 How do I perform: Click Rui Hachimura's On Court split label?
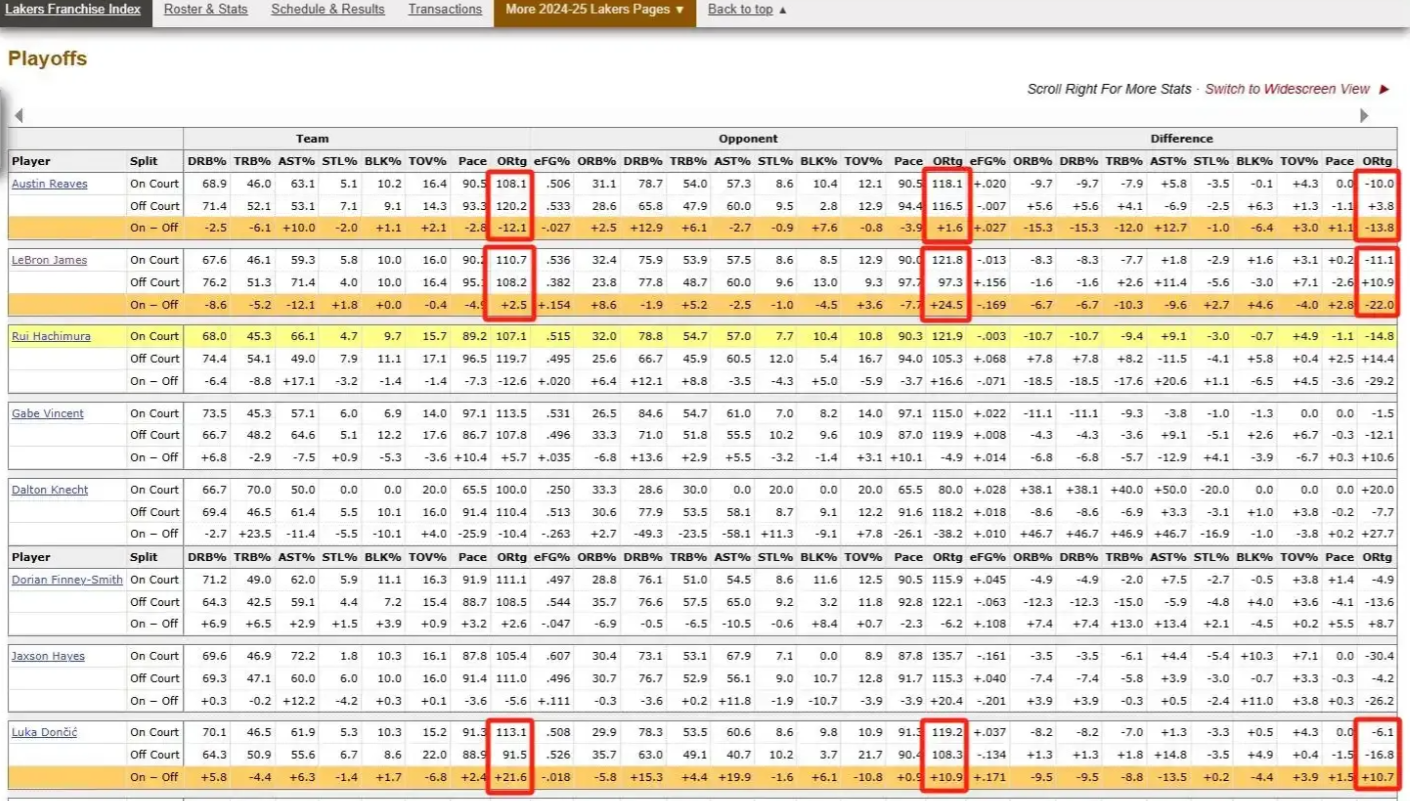[x=154, y=336]
